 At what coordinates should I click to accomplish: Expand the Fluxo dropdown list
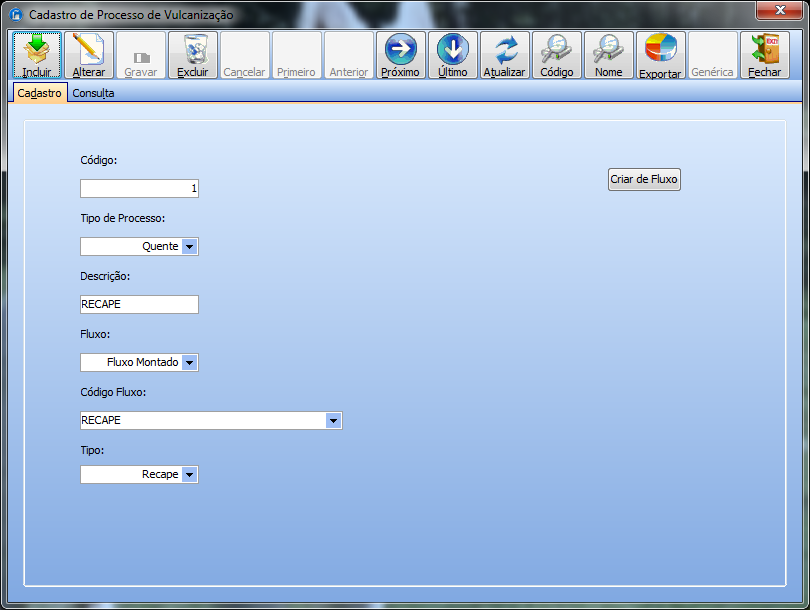point(190,362)
